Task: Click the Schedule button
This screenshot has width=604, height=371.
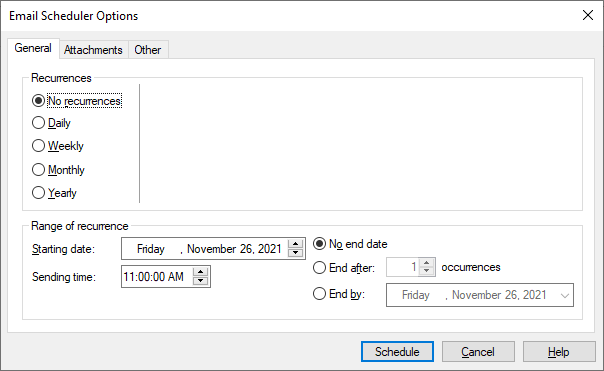Action: [397, 352]
